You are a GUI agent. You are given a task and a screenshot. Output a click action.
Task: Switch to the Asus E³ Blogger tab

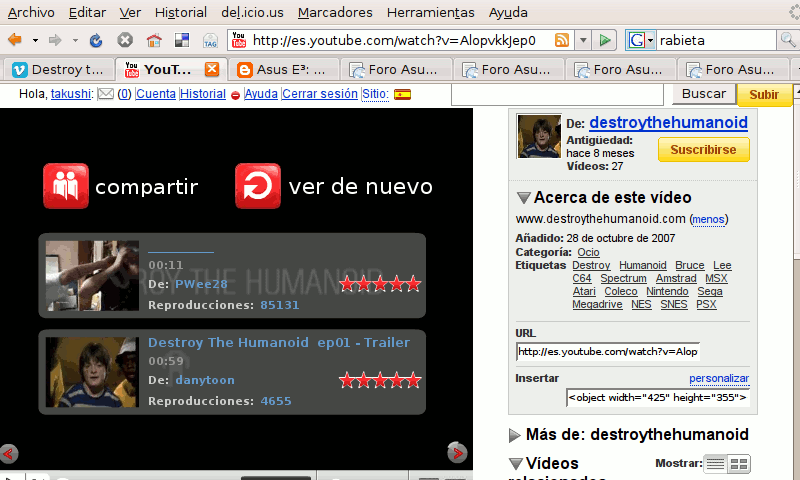click(x=284, y=69)
